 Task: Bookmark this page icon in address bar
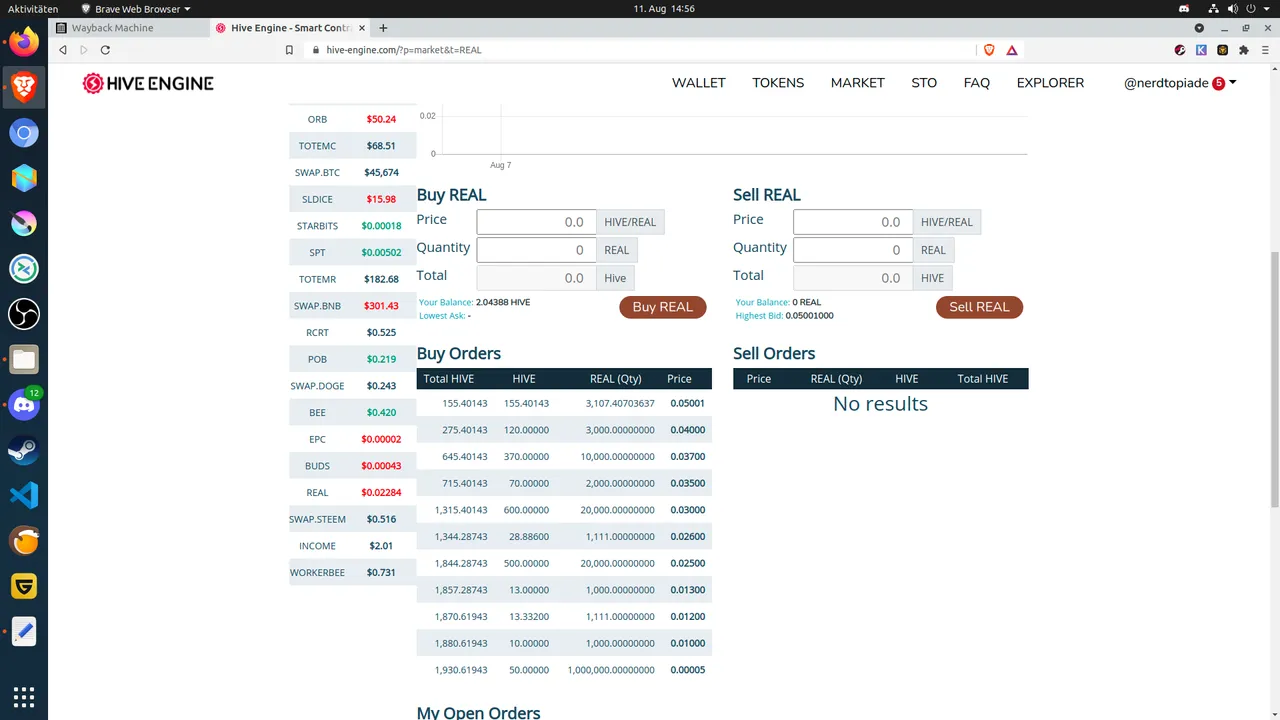coord(290,49)
